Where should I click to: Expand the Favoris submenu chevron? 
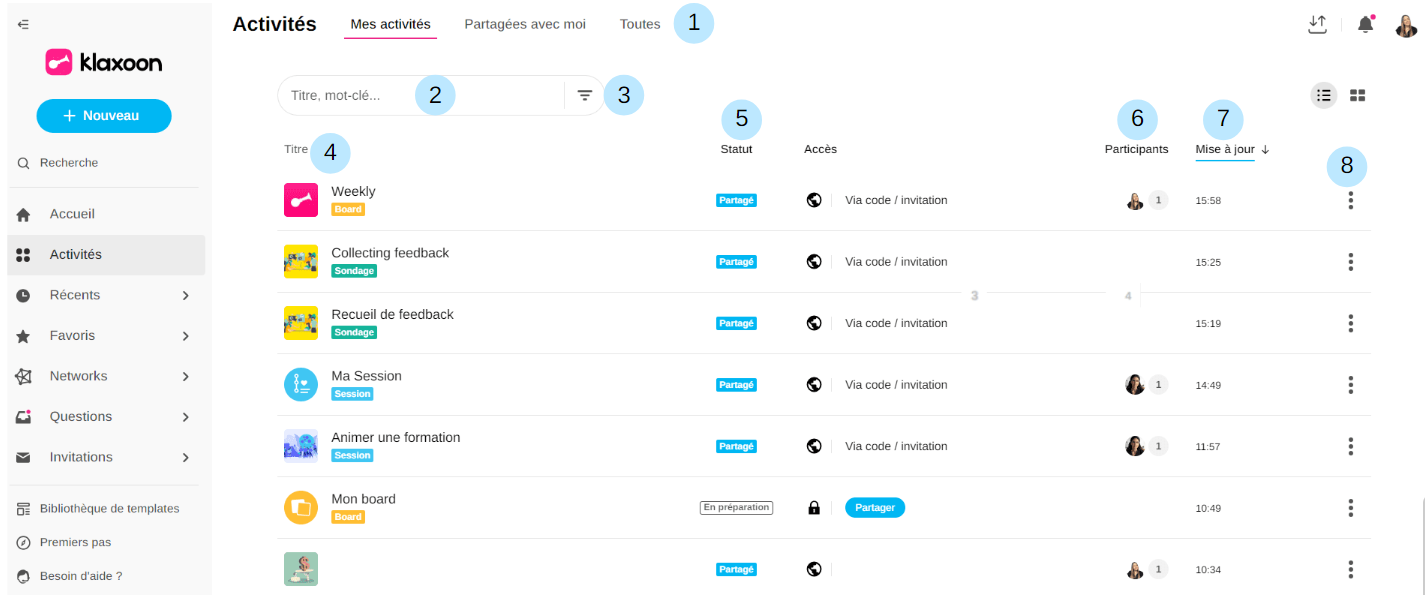[x=186, y=336]
